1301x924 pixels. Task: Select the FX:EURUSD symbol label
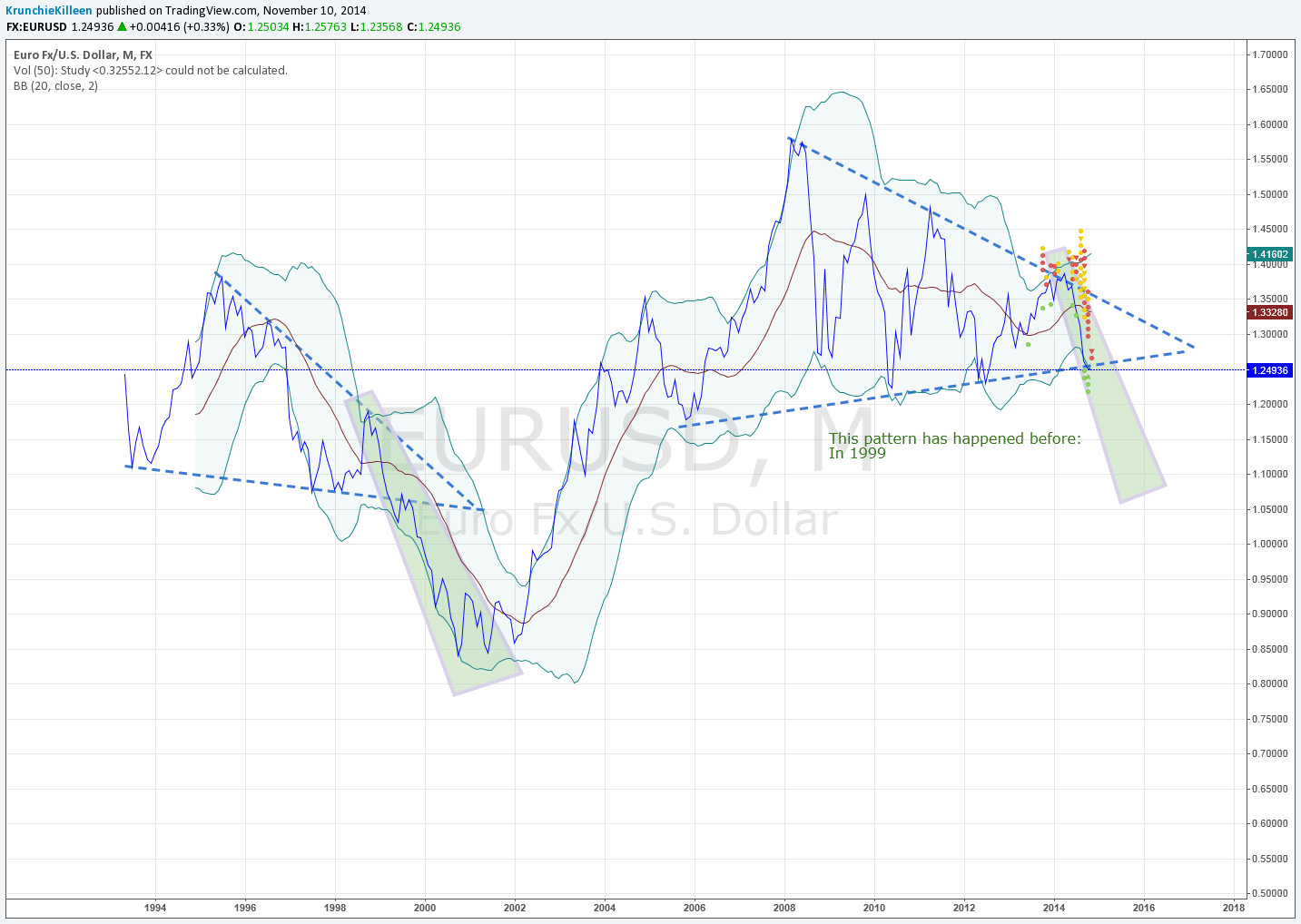36,27
